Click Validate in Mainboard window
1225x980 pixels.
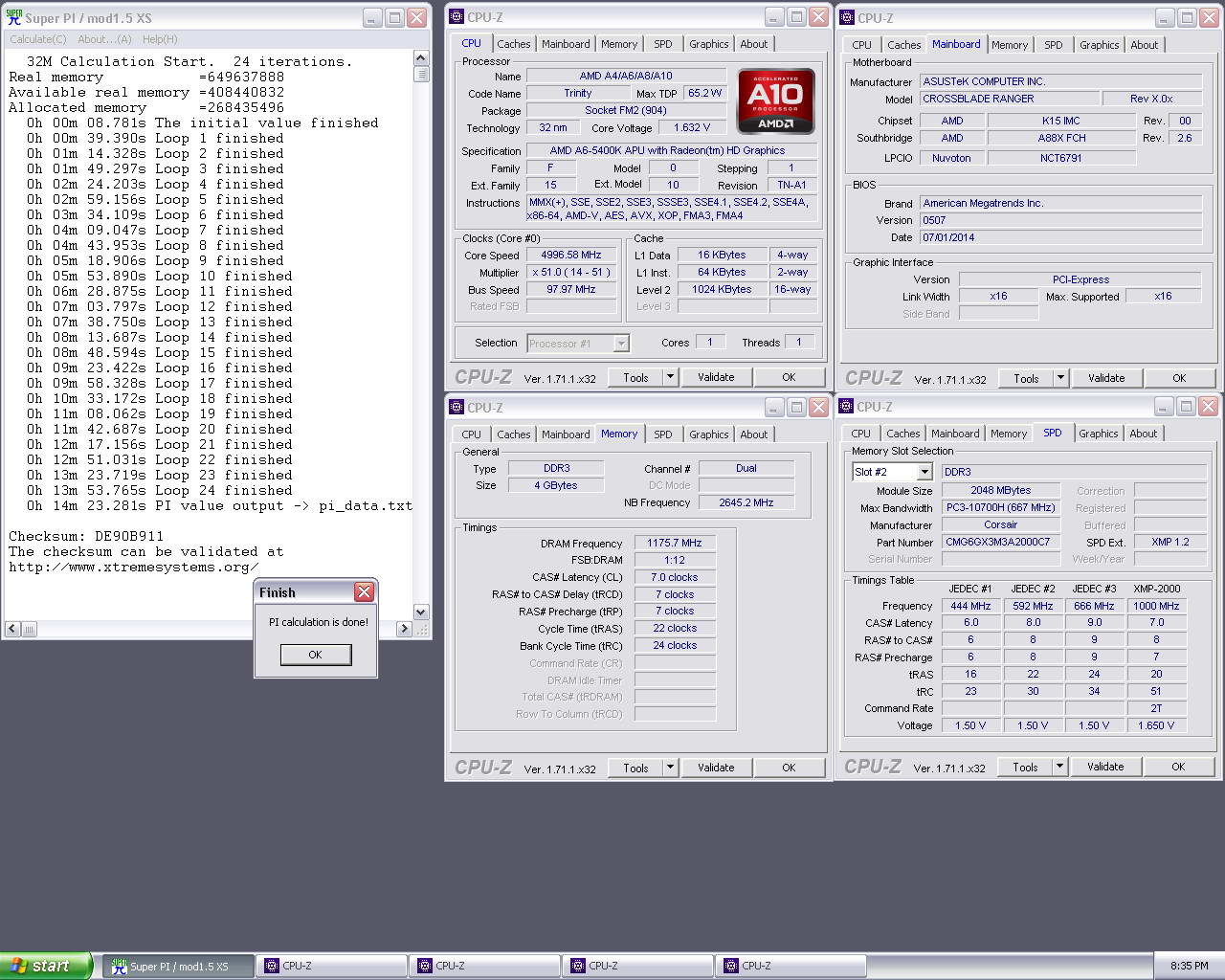(1106, 378)
